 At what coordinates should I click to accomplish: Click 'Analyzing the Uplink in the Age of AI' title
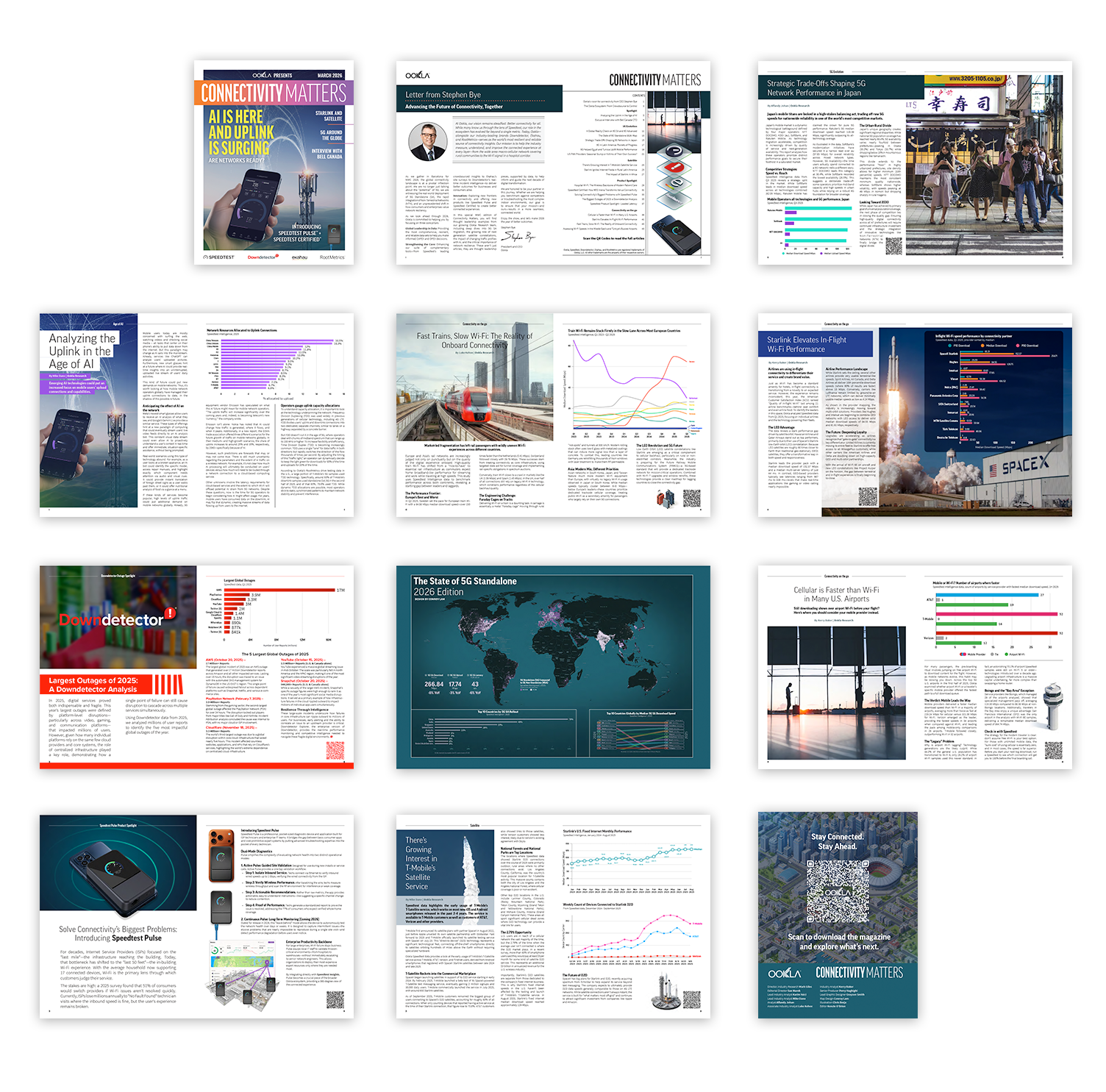(x=82, y=351)
